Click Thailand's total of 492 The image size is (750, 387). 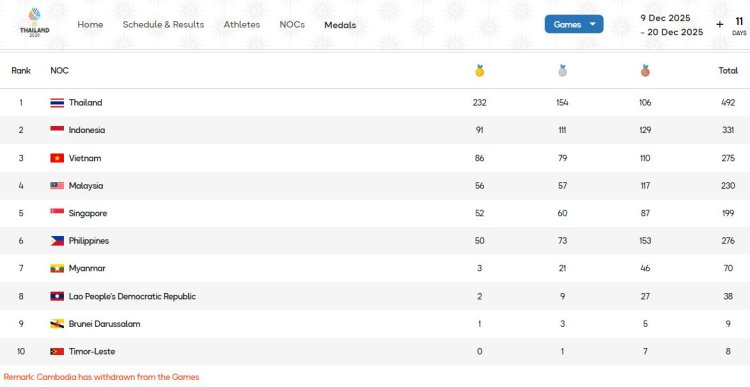(x=728, y=102)
